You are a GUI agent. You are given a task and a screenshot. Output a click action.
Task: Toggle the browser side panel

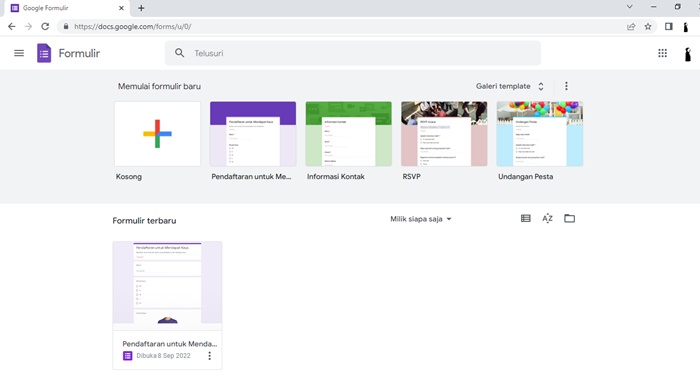tap(668, 26)
